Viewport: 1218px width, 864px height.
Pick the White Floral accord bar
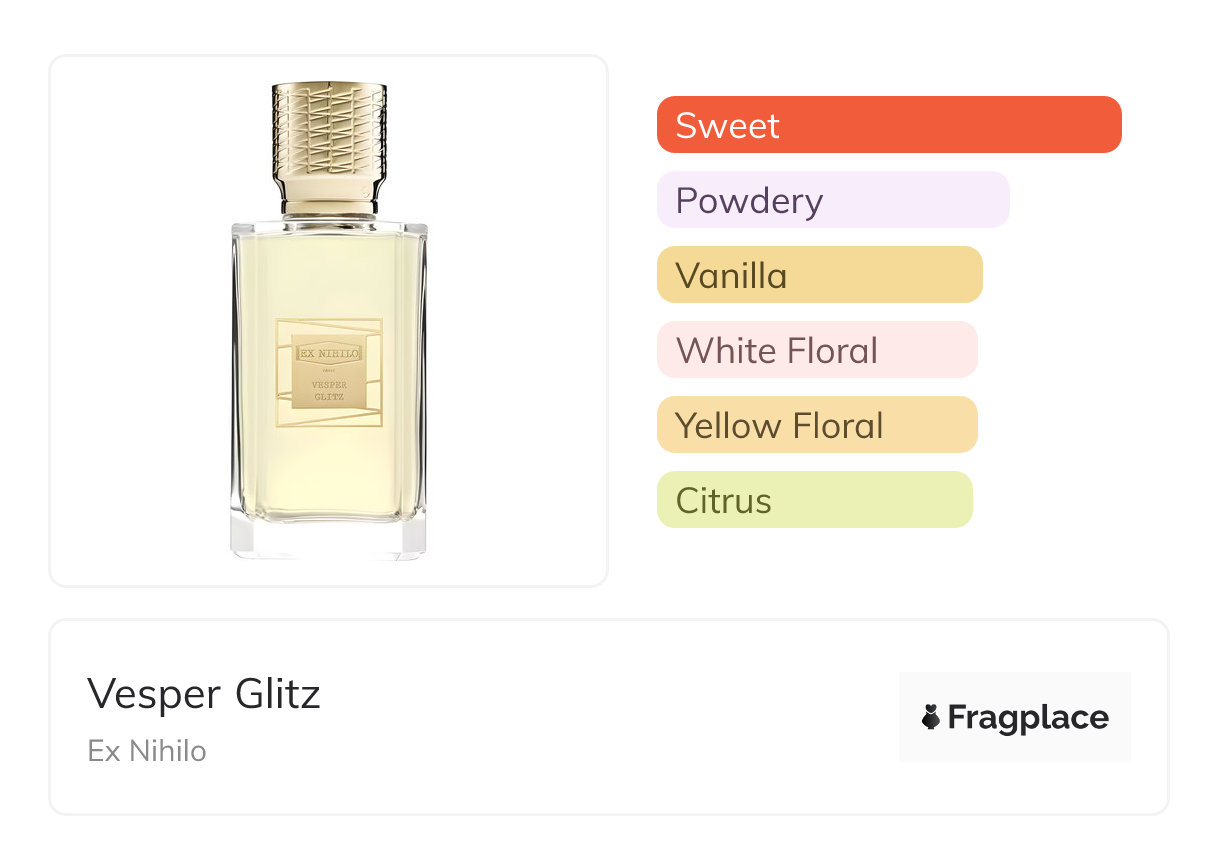click(816, 350)
